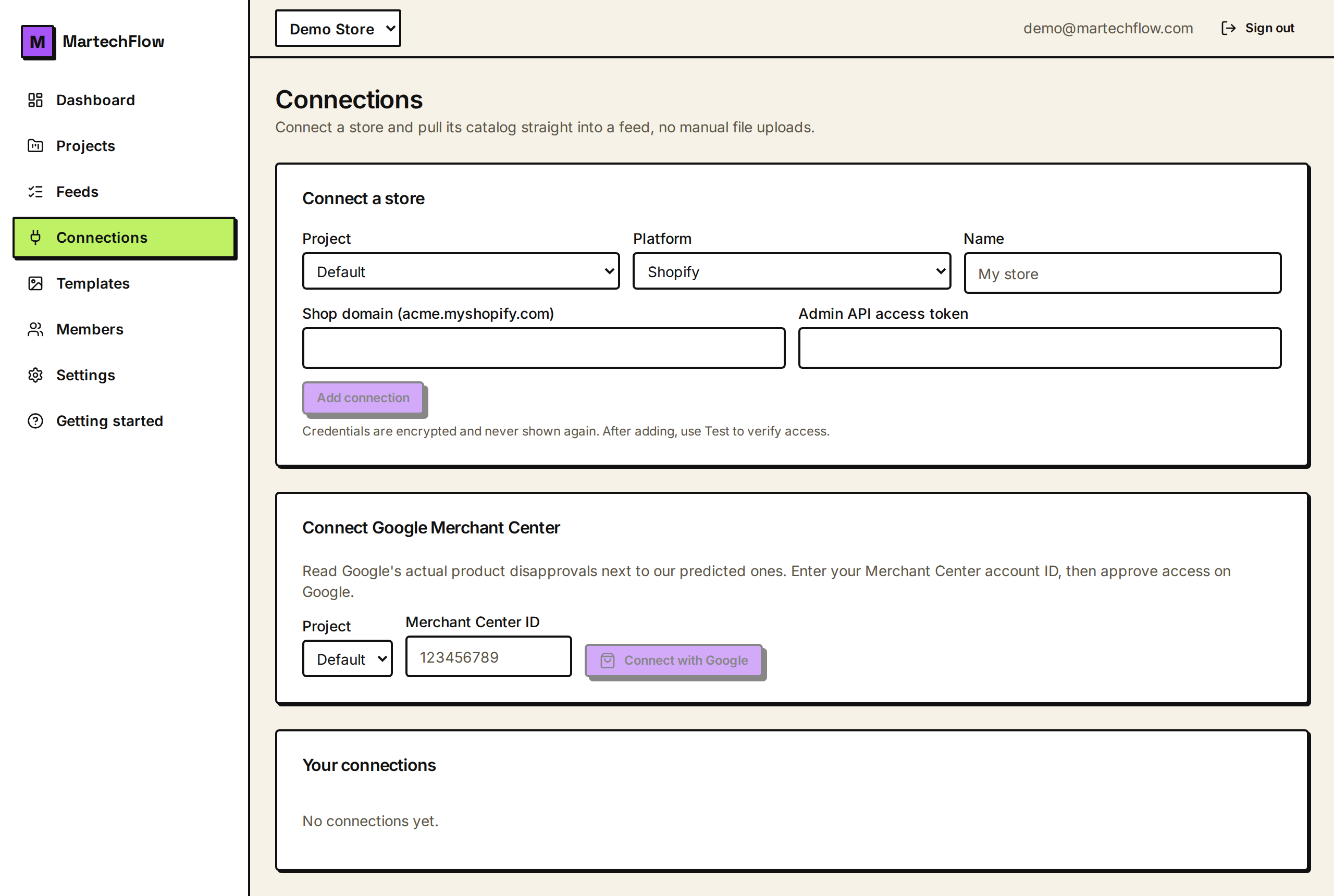Click the Templates image icon
This screenshot has width=1334, height=896.
[35, 283]
